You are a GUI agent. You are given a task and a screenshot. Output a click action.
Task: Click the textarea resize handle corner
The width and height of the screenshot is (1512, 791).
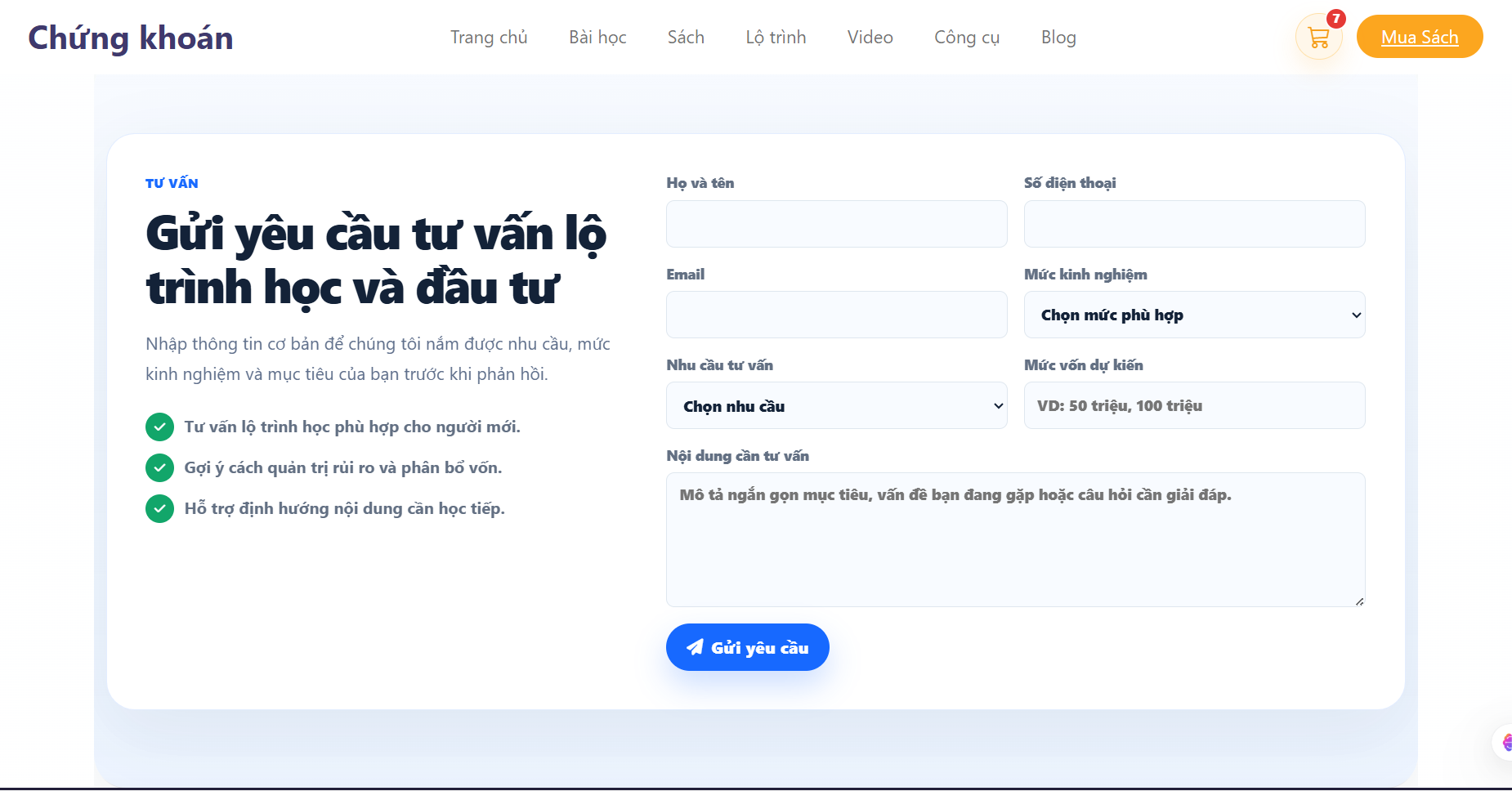1359,601
